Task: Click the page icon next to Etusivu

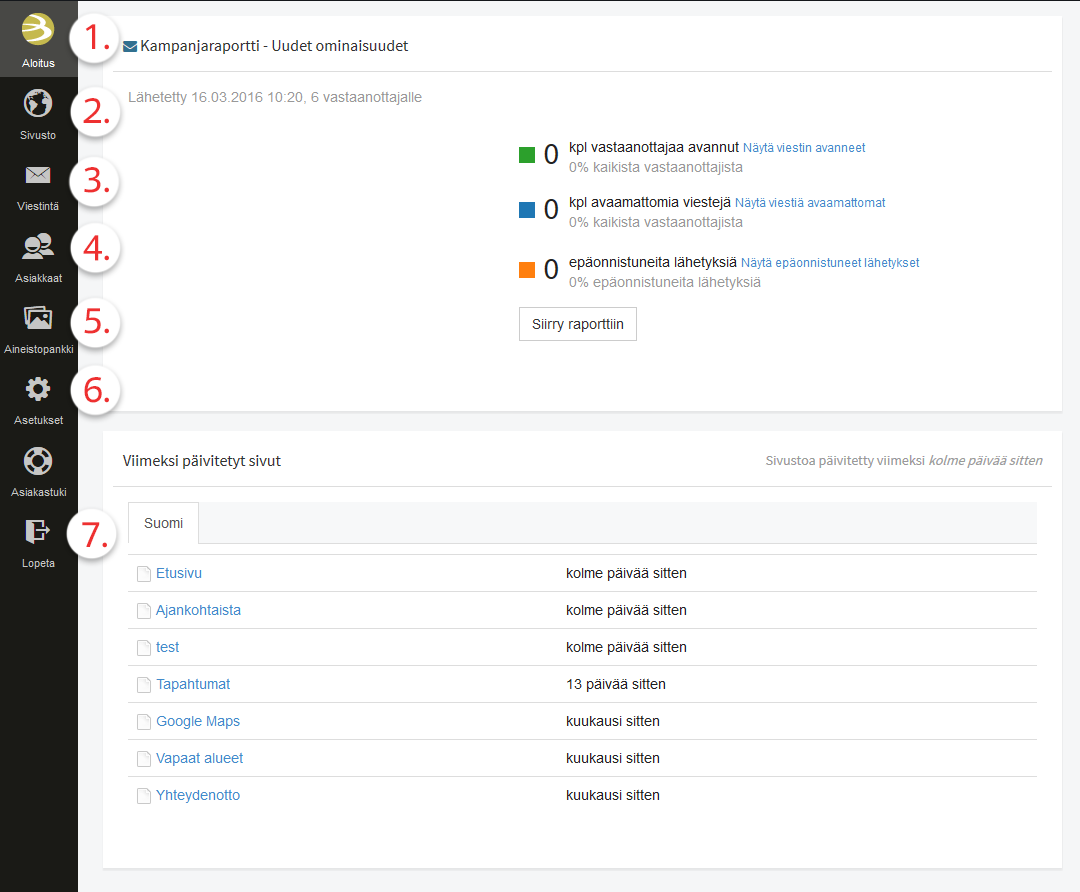Action: tap(143, 574)
